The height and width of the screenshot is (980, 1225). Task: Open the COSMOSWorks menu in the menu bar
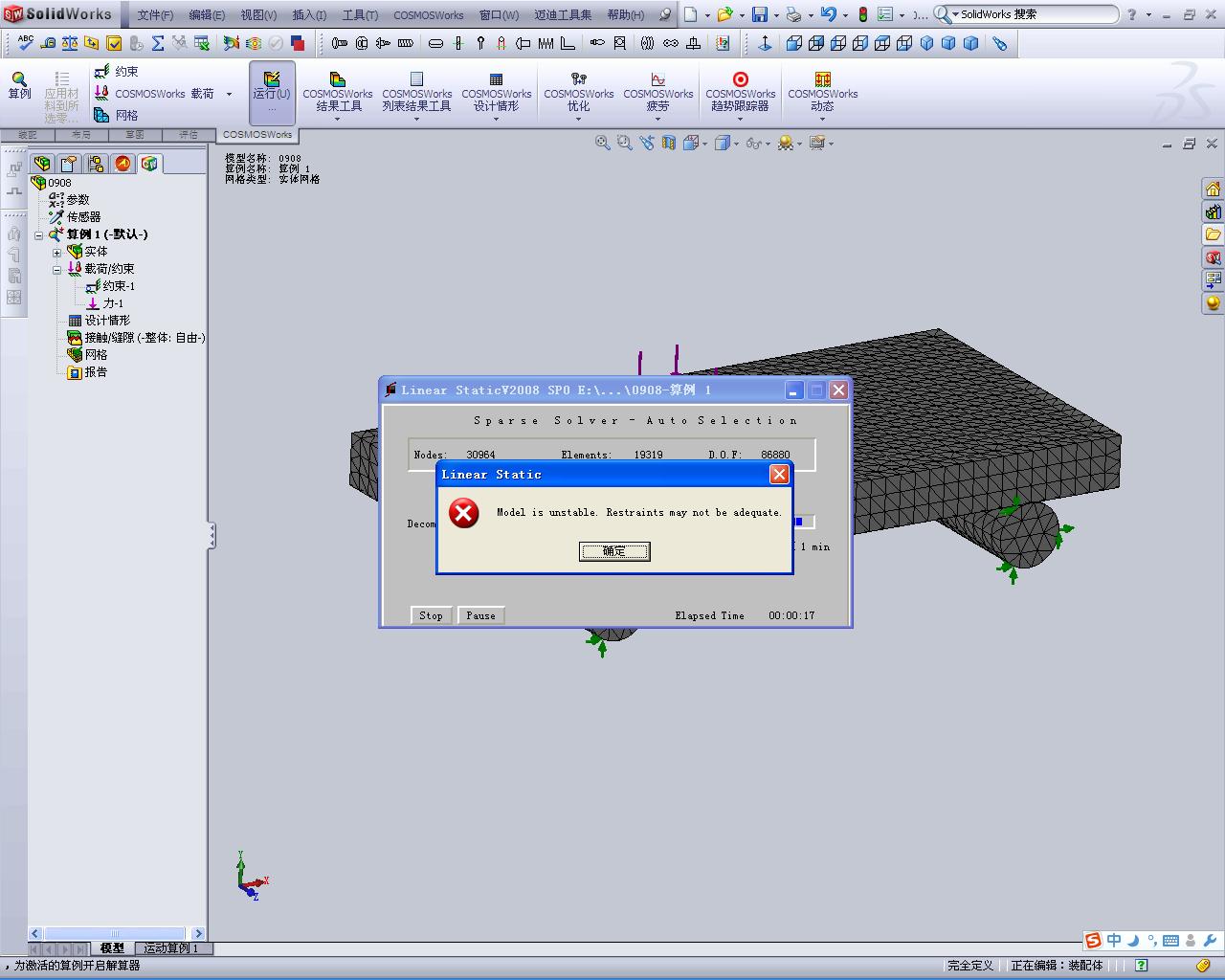[x=428, y=14]
